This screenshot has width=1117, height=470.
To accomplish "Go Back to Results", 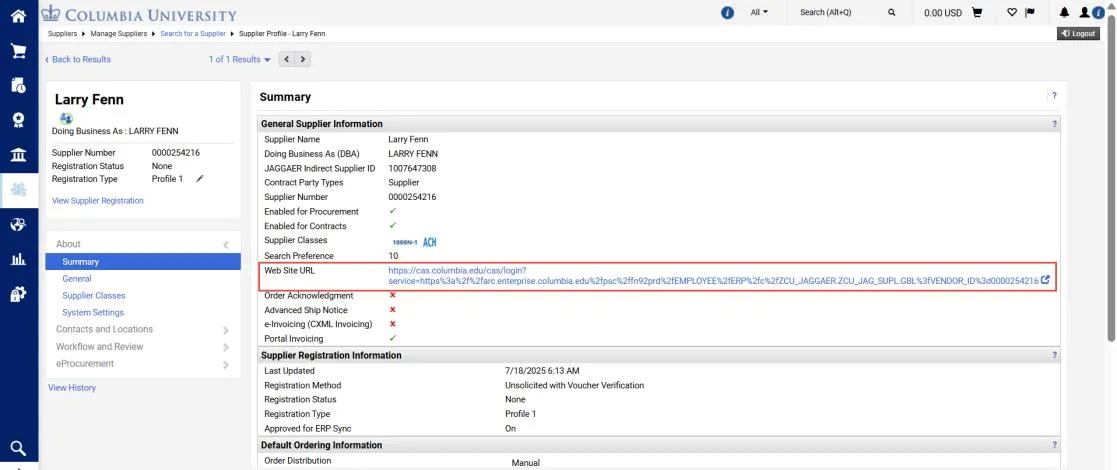I will [78, 60].
